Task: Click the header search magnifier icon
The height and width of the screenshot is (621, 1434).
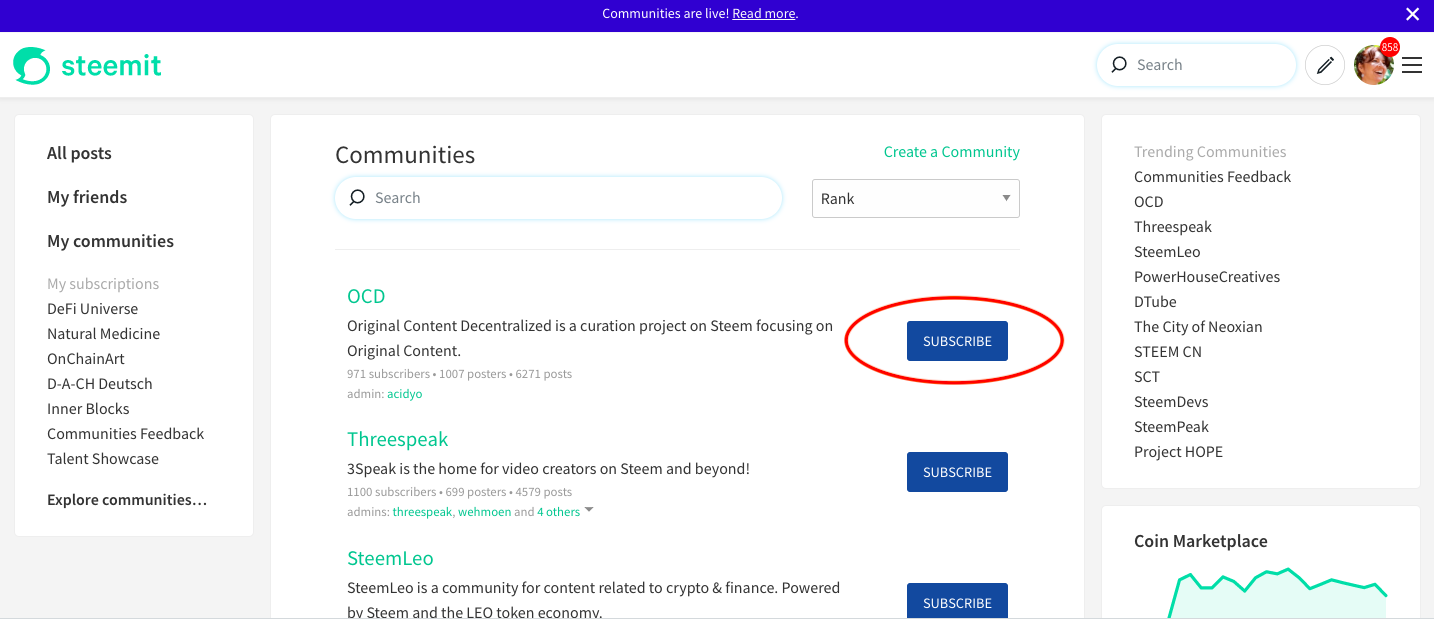Action: [1119, 65]
